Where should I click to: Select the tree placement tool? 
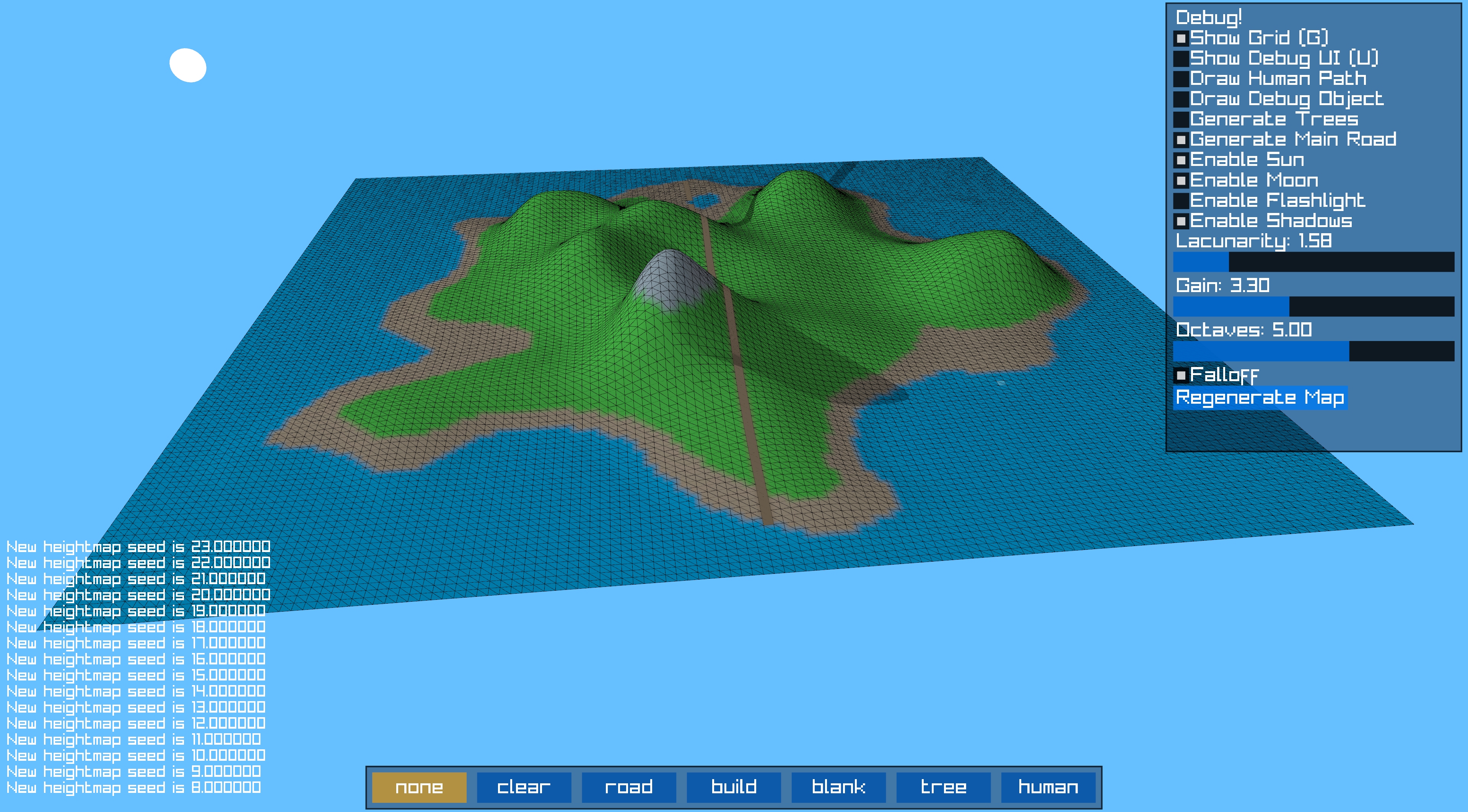(x=943, y=787)
